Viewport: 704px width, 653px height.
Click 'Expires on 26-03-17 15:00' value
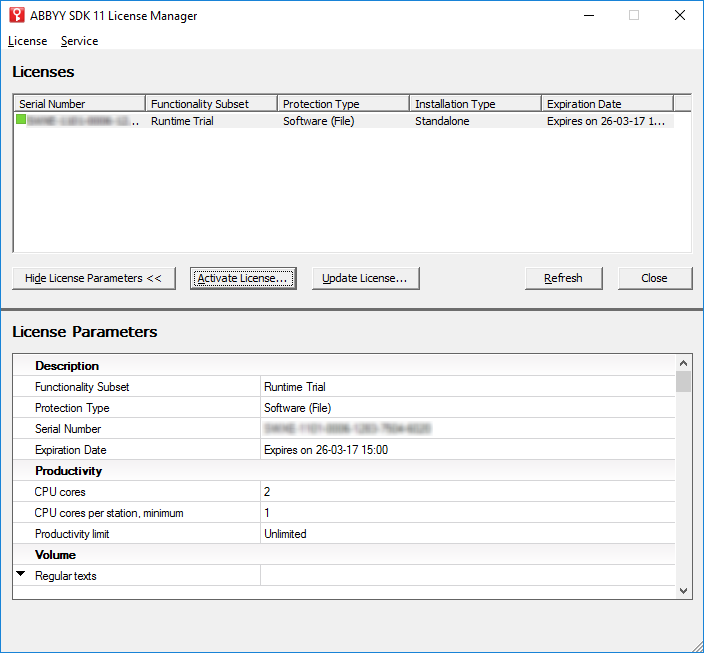(x=326, y=450)
